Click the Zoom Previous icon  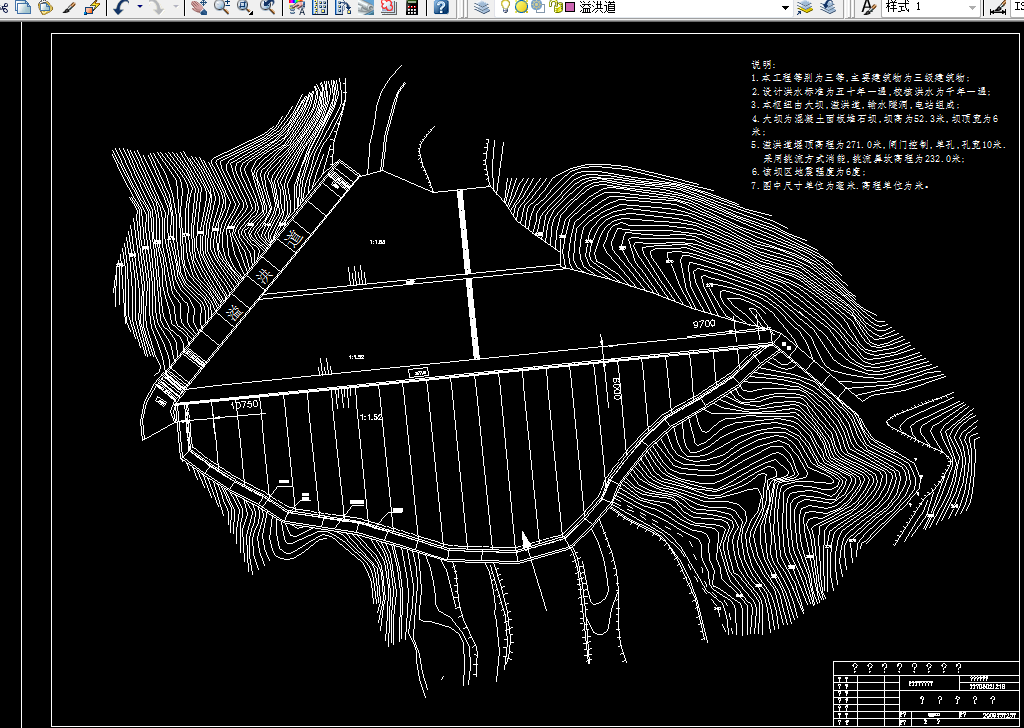pyautogui.click(x=267, y=7)
